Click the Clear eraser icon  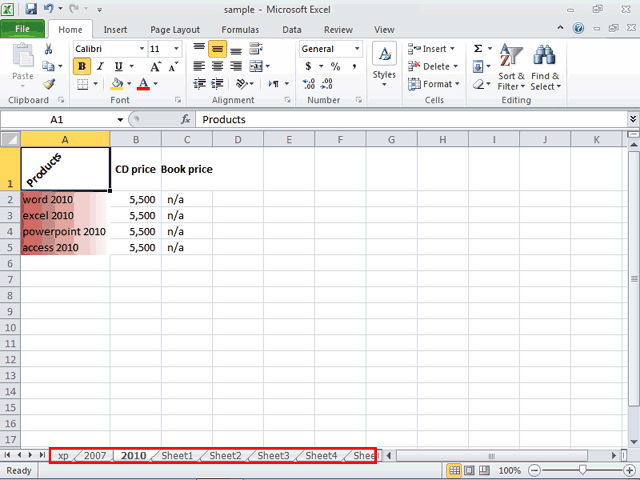(478, 84)
